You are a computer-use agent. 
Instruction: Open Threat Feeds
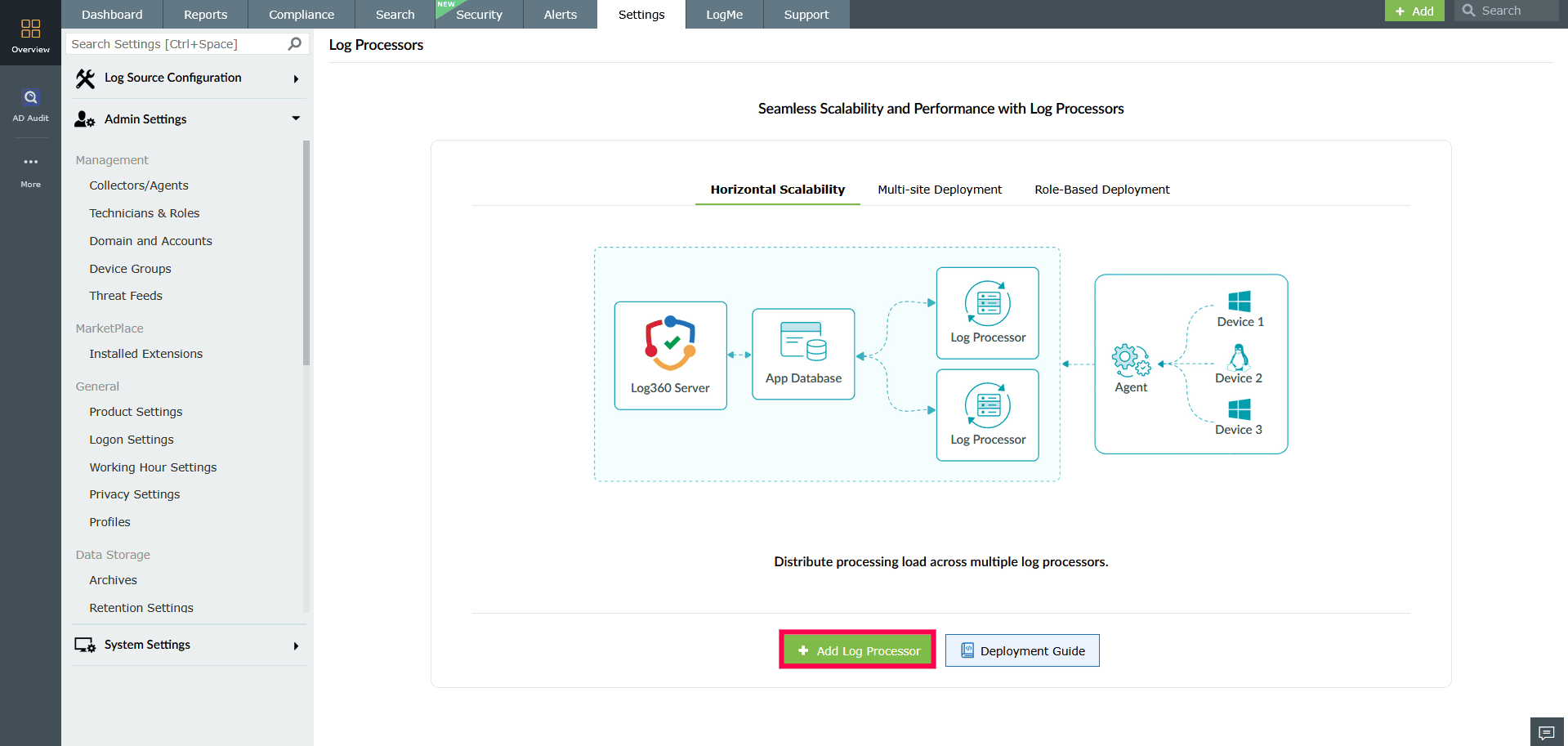click(126, 296)
